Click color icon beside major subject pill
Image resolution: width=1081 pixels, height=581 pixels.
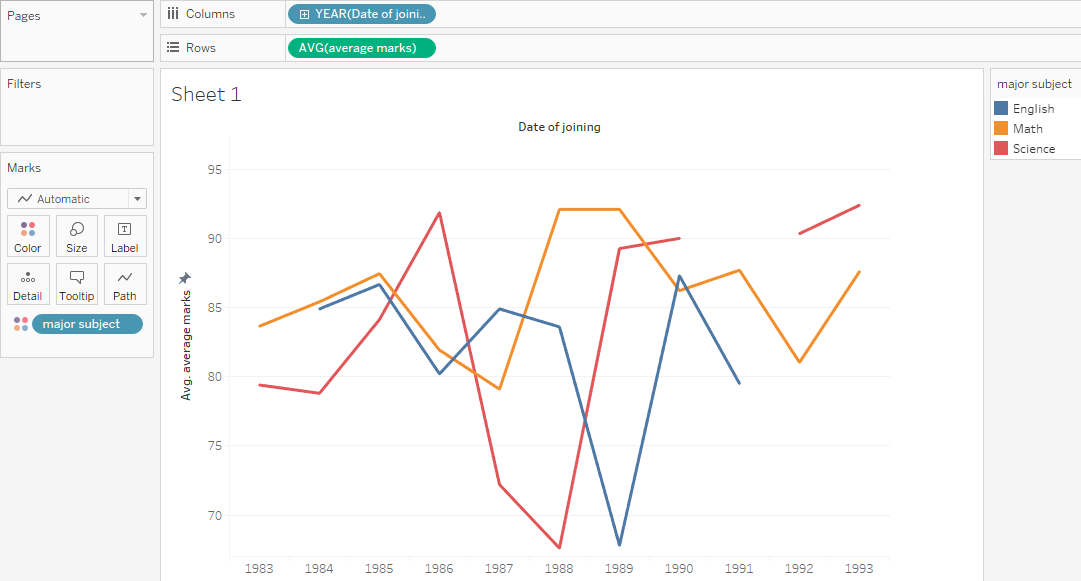tap(21, 324)
